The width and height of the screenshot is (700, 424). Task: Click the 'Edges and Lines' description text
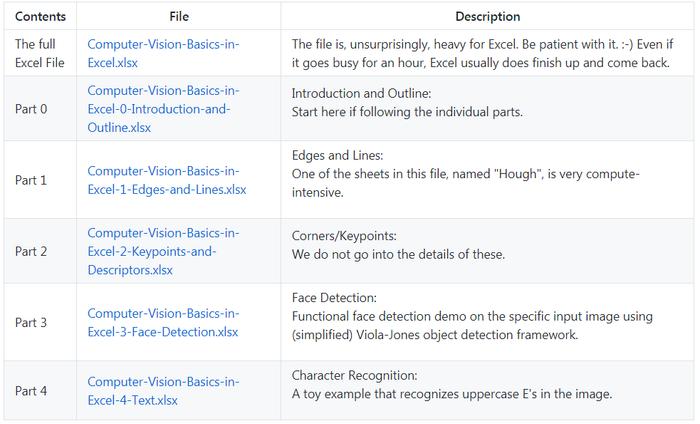point(338,155)
